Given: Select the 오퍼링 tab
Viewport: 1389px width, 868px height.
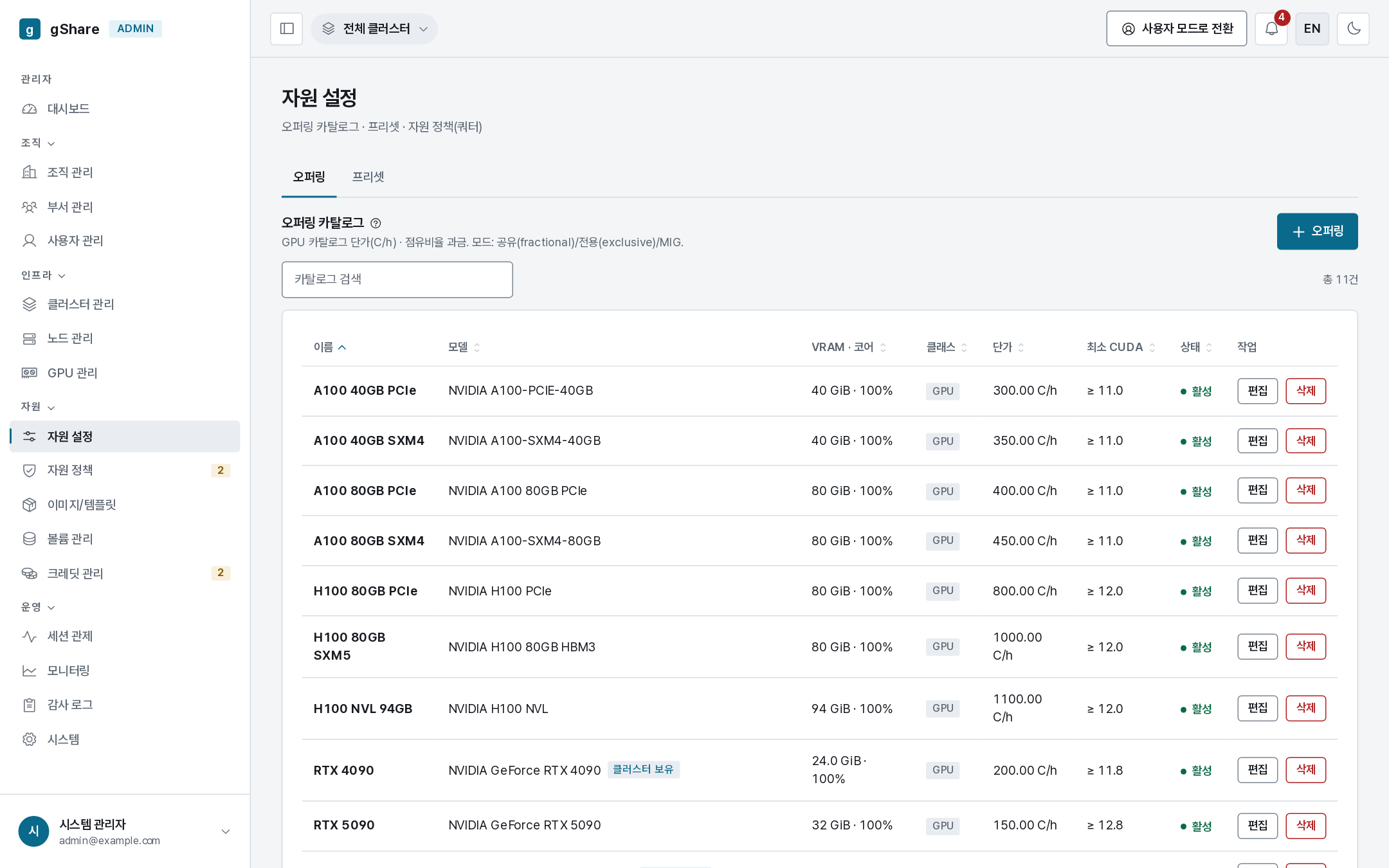Looking at the screenshot, I should click(x=309, y=177).
